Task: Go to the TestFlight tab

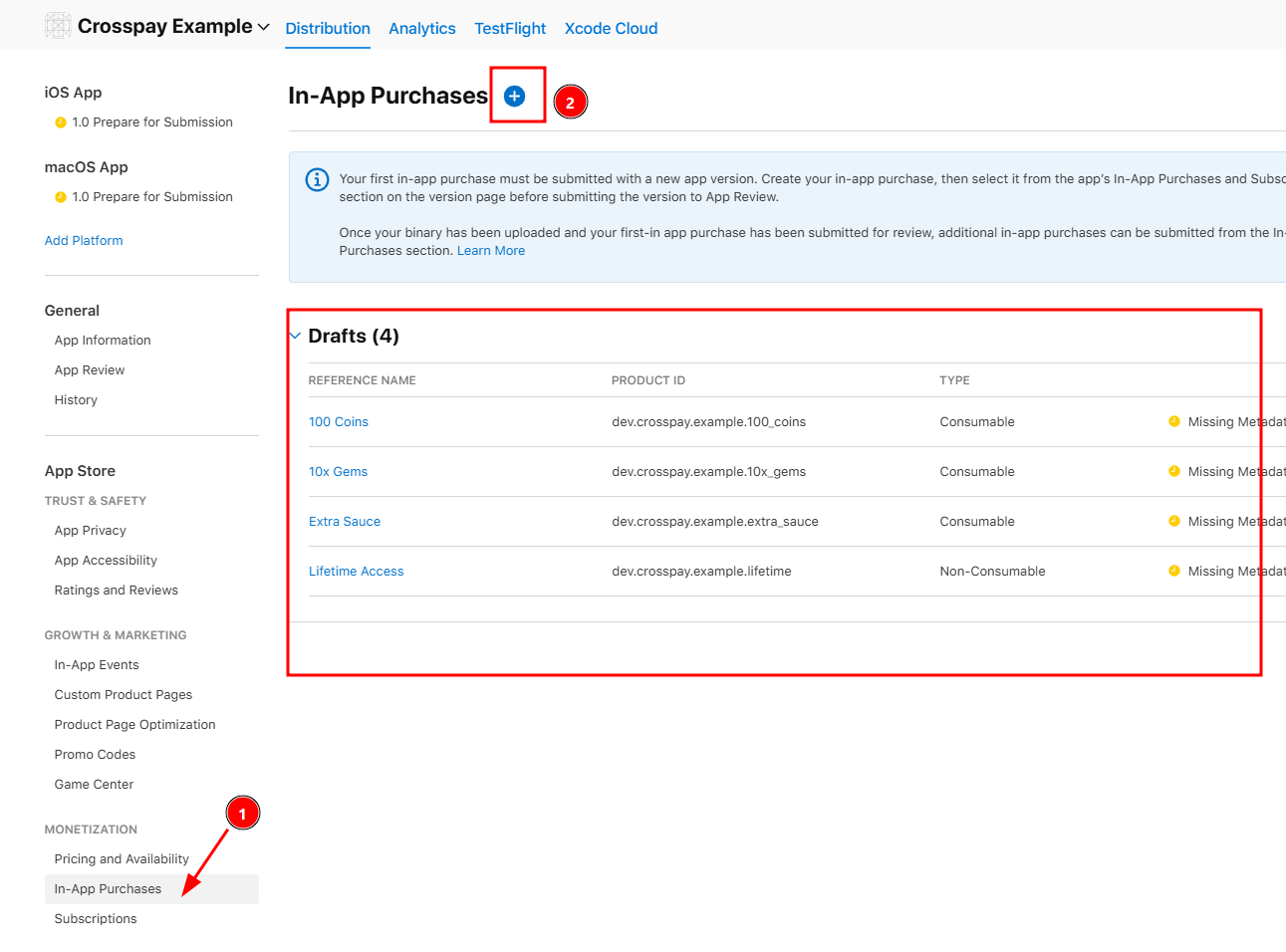Action: 510,28
